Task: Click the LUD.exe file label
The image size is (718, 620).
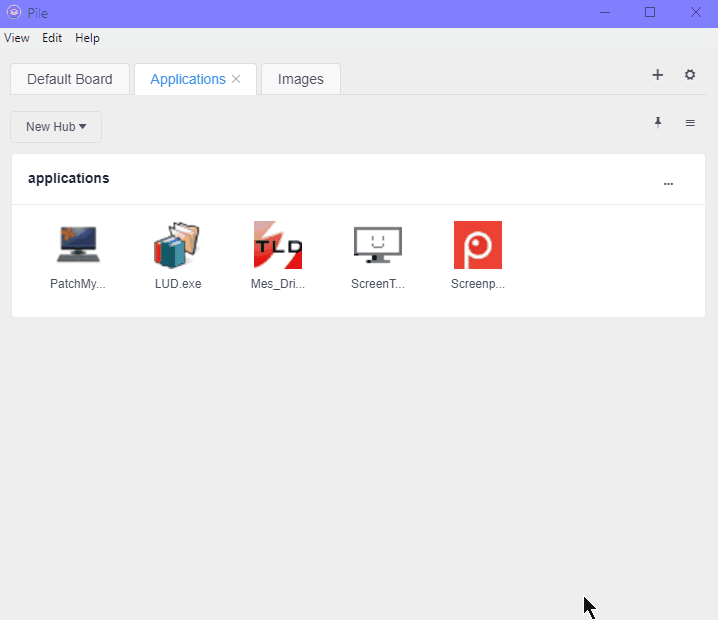Action: [178, 284]
